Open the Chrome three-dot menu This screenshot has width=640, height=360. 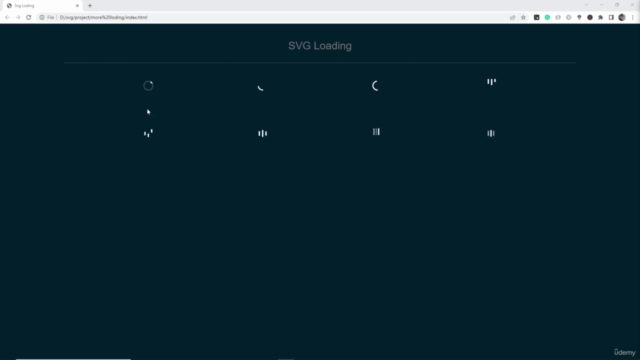633,18
